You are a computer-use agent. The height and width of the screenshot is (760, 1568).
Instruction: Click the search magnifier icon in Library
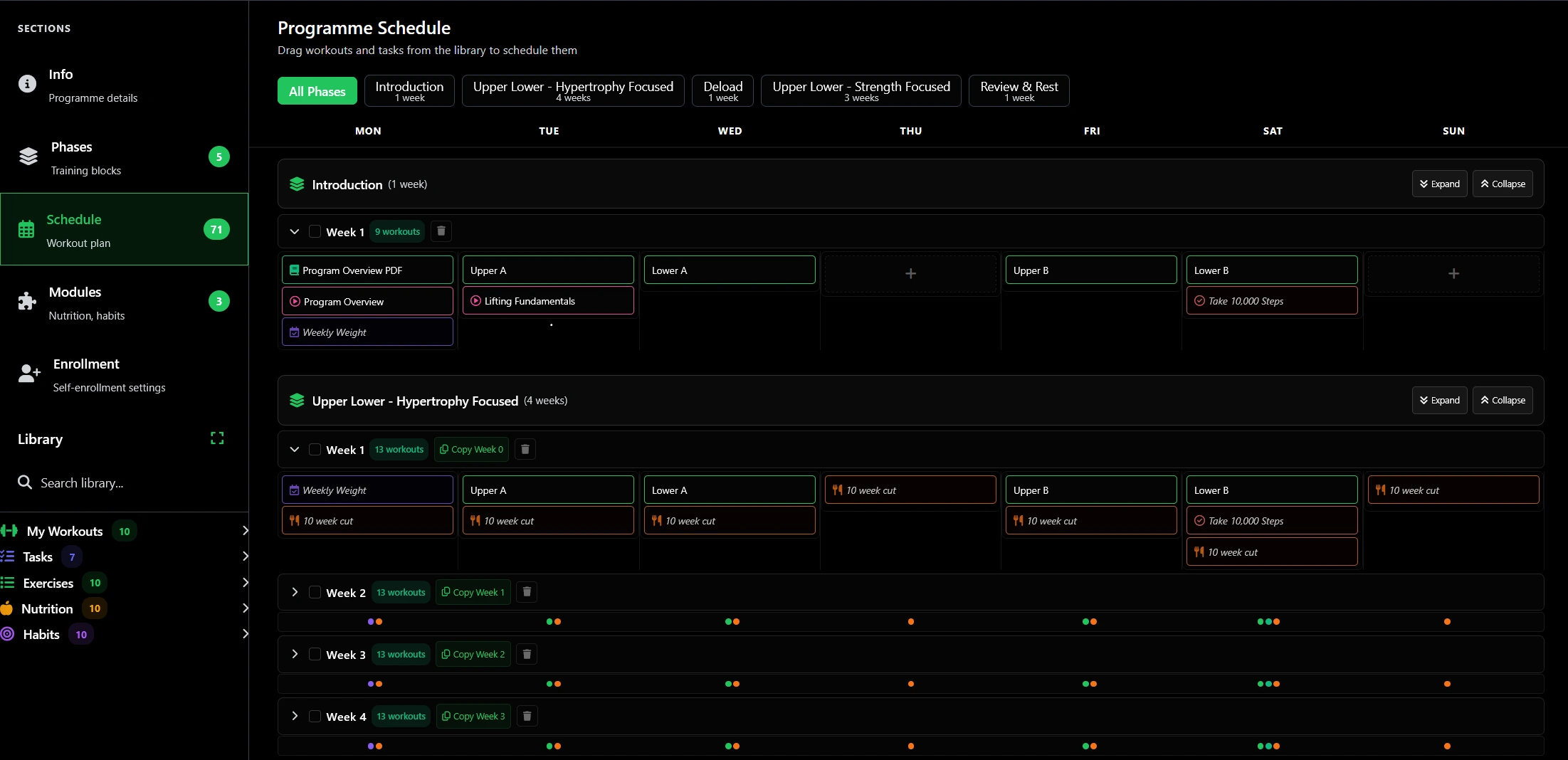25,482
